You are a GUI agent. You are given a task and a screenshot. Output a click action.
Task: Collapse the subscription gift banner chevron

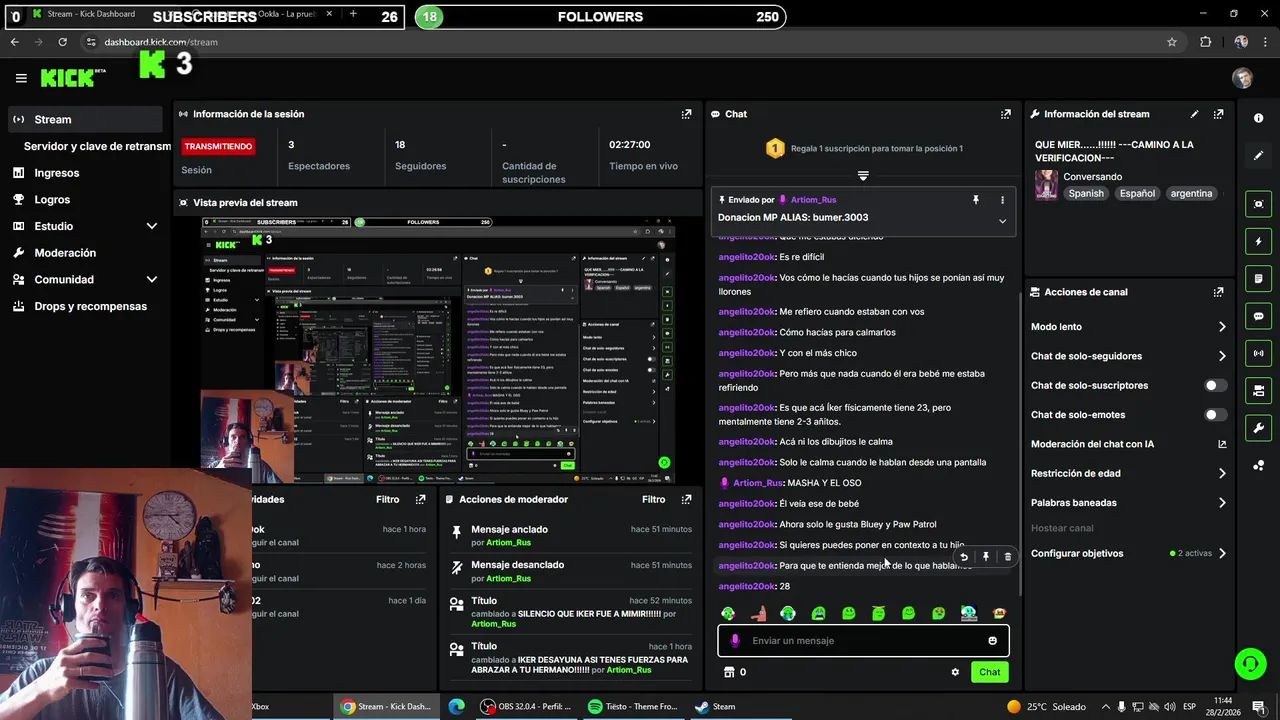[863, 175]
